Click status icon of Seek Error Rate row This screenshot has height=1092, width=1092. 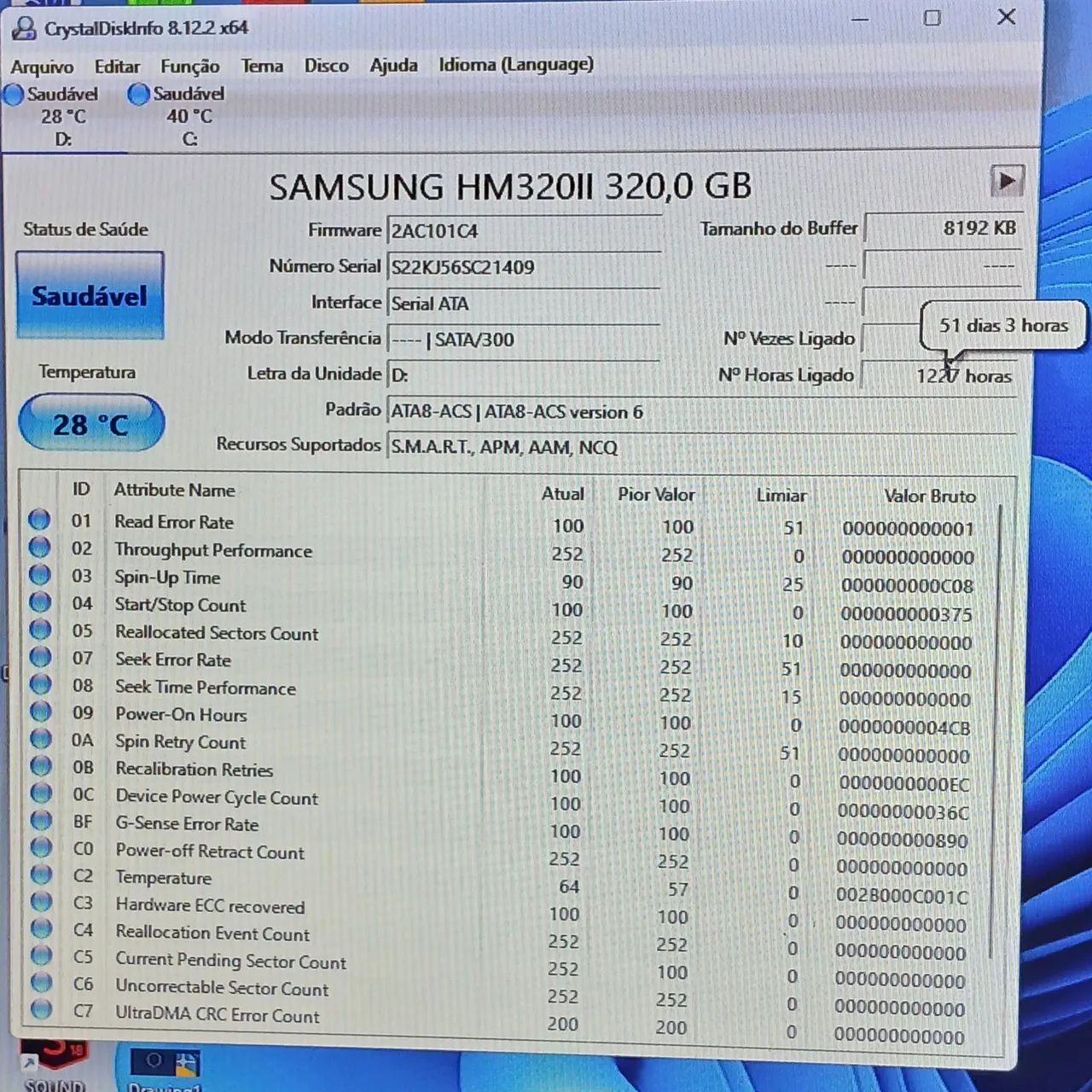(40, 656)
